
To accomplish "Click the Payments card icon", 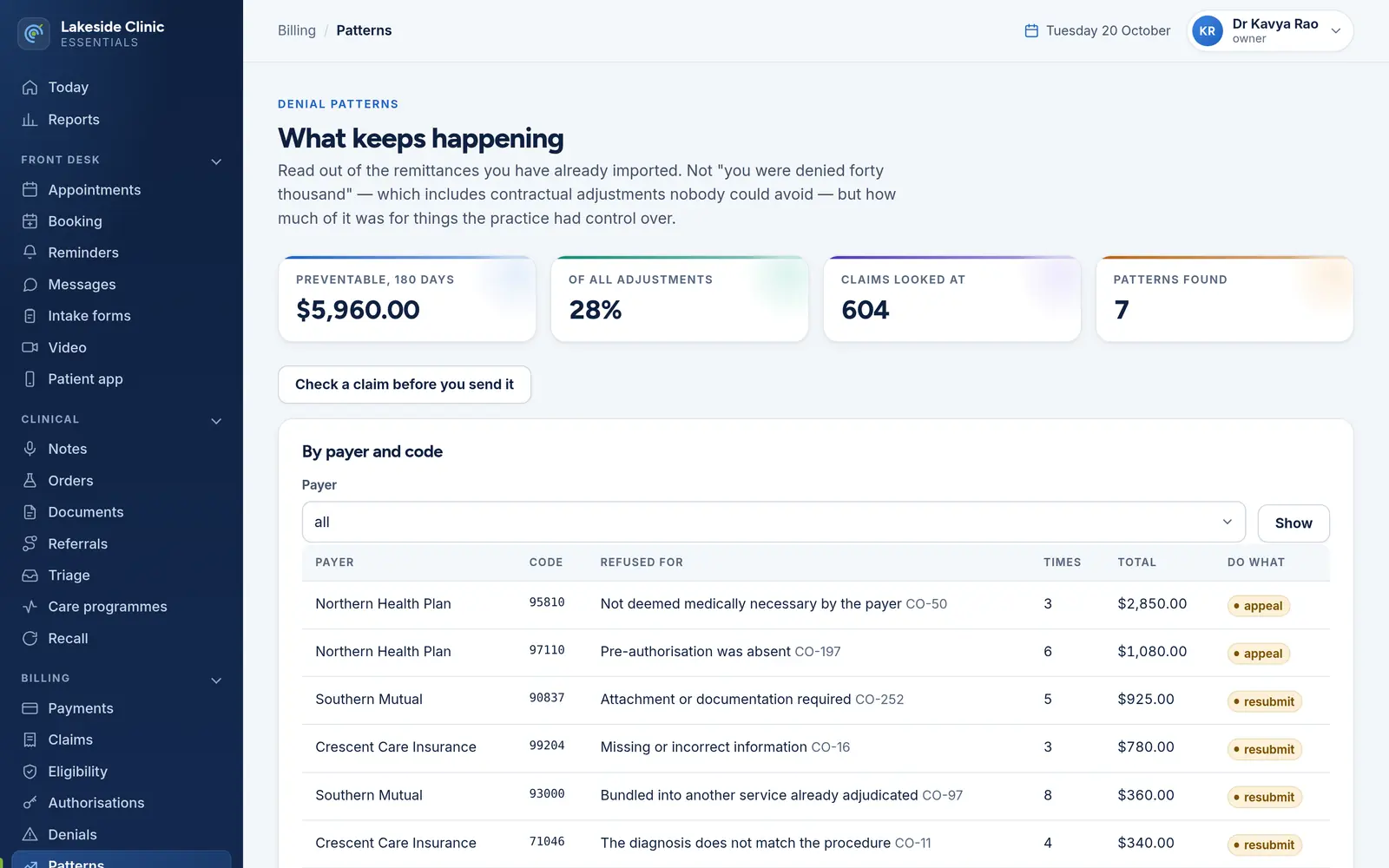I will click(x=30, y=708).
